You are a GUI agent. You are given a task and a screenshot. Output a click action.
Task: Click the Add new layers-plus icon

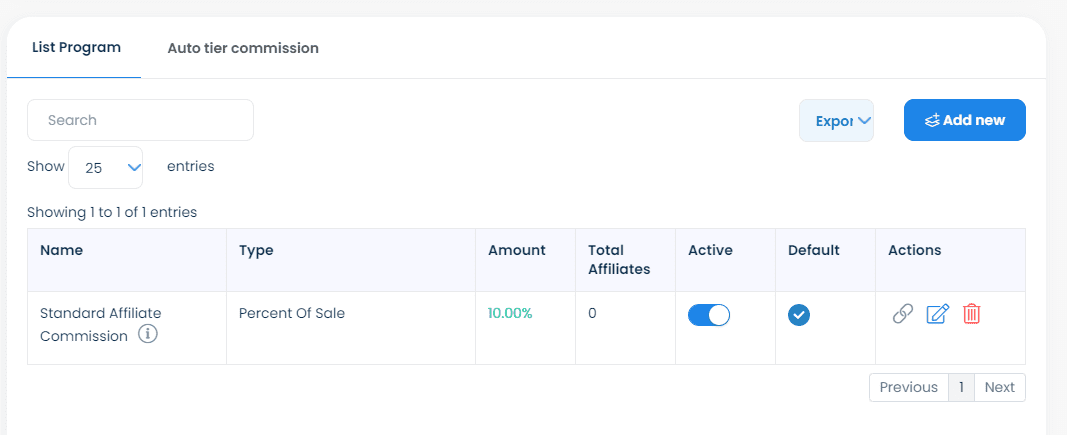coord(932,120)
